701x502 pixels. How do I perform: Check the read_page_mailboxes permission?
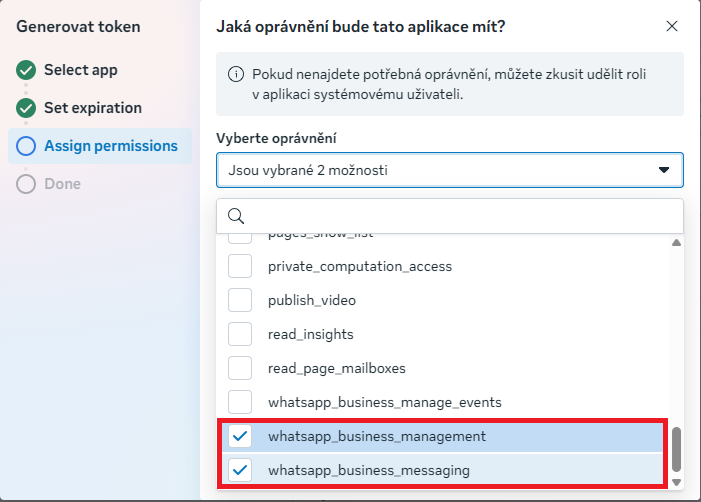pyautogui.click(x=240, y=368)
